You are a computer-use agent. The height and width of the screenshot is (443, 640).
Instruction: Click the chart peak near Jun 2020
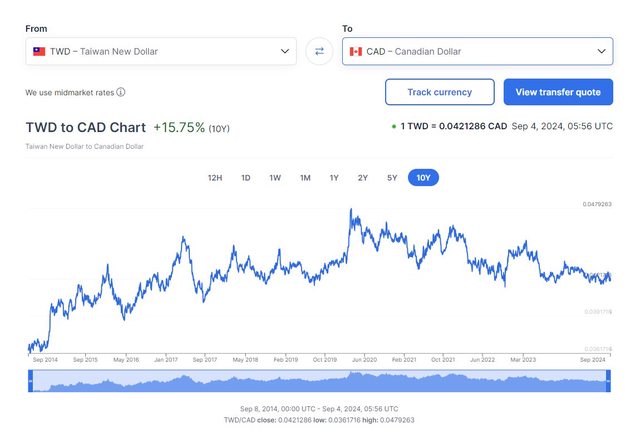click(351, 210)
